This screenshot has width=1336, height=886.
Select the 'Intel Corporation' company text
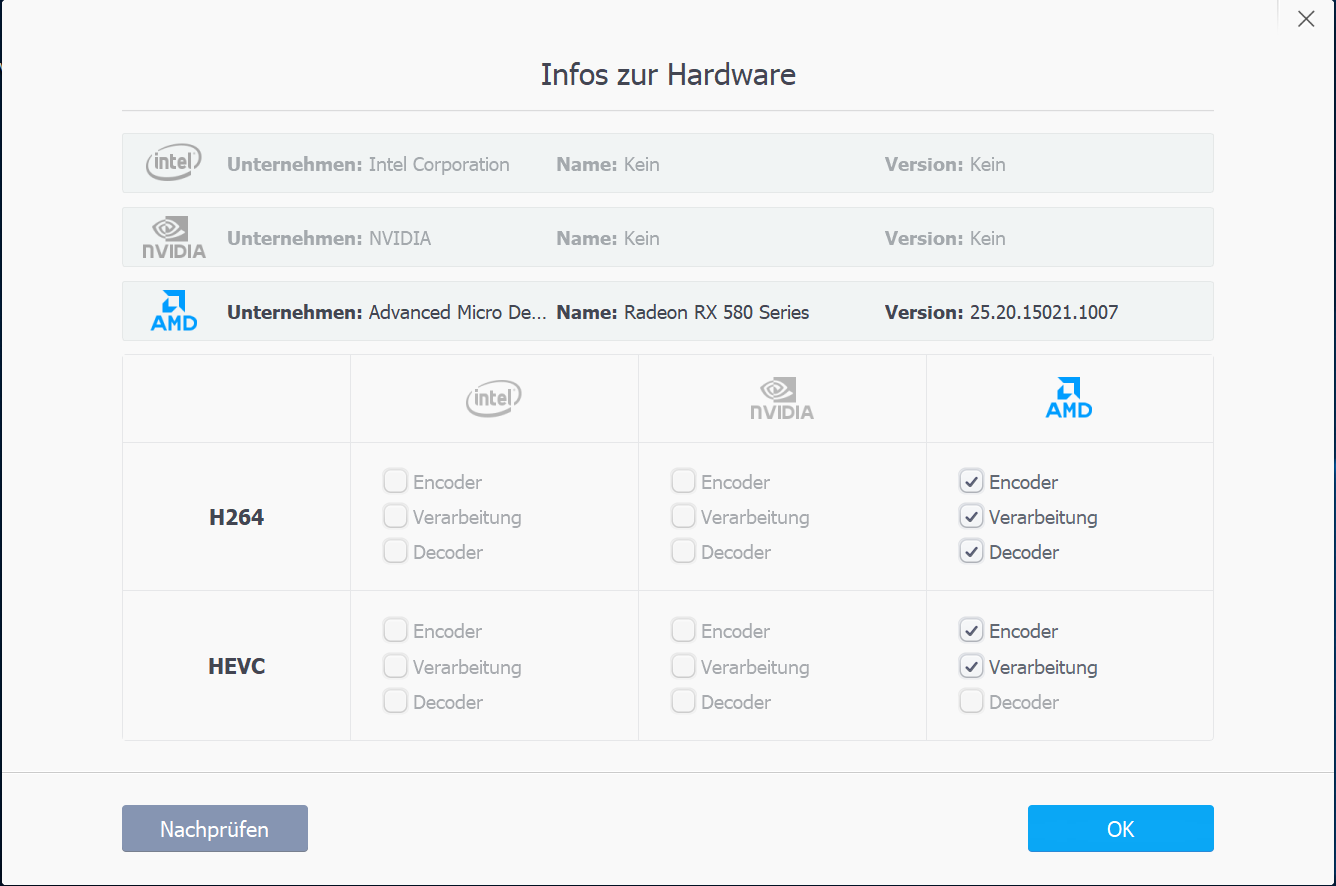pyautogui.click(x=439, y=164)
